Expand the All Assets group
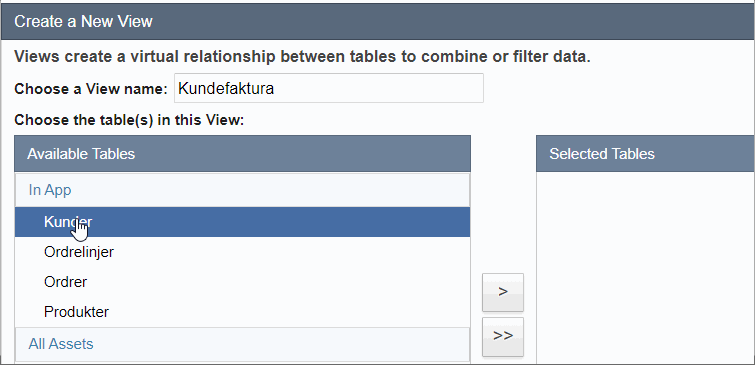This screenshot has width=755, height=365. (242, 344)
